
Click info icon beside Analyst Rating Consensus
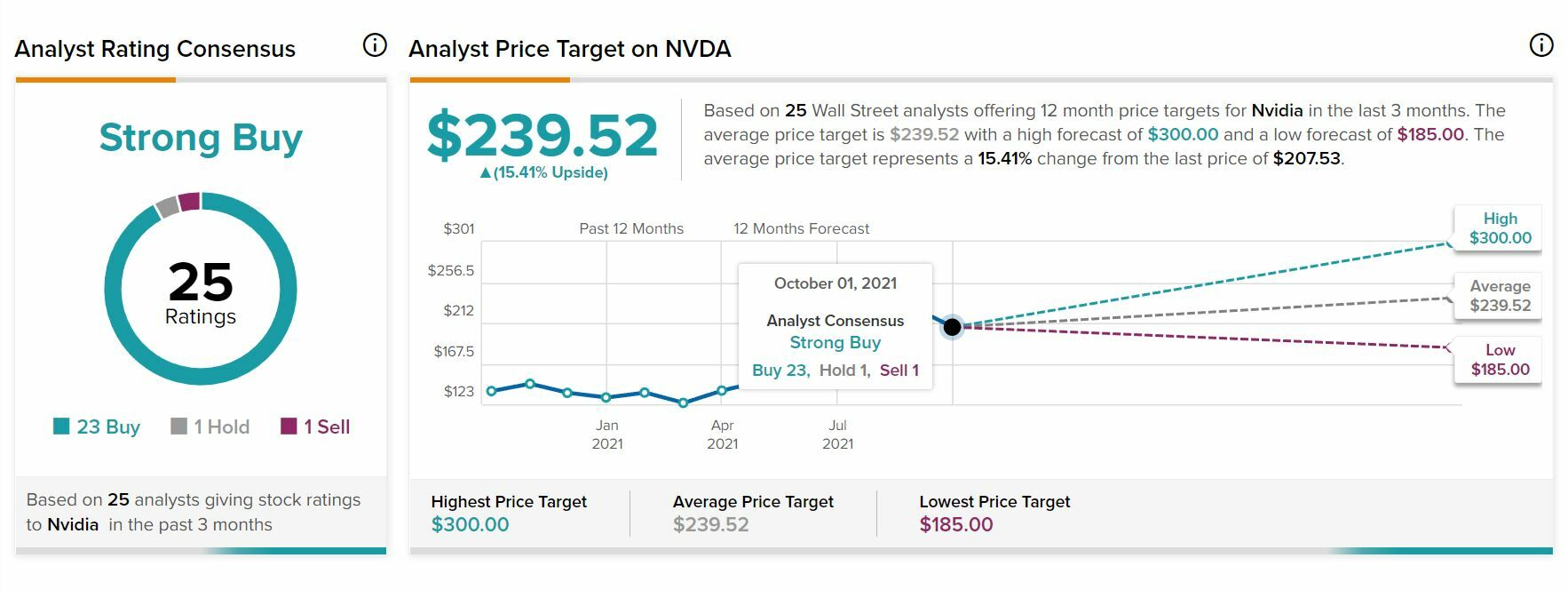(x=375, y=45)
